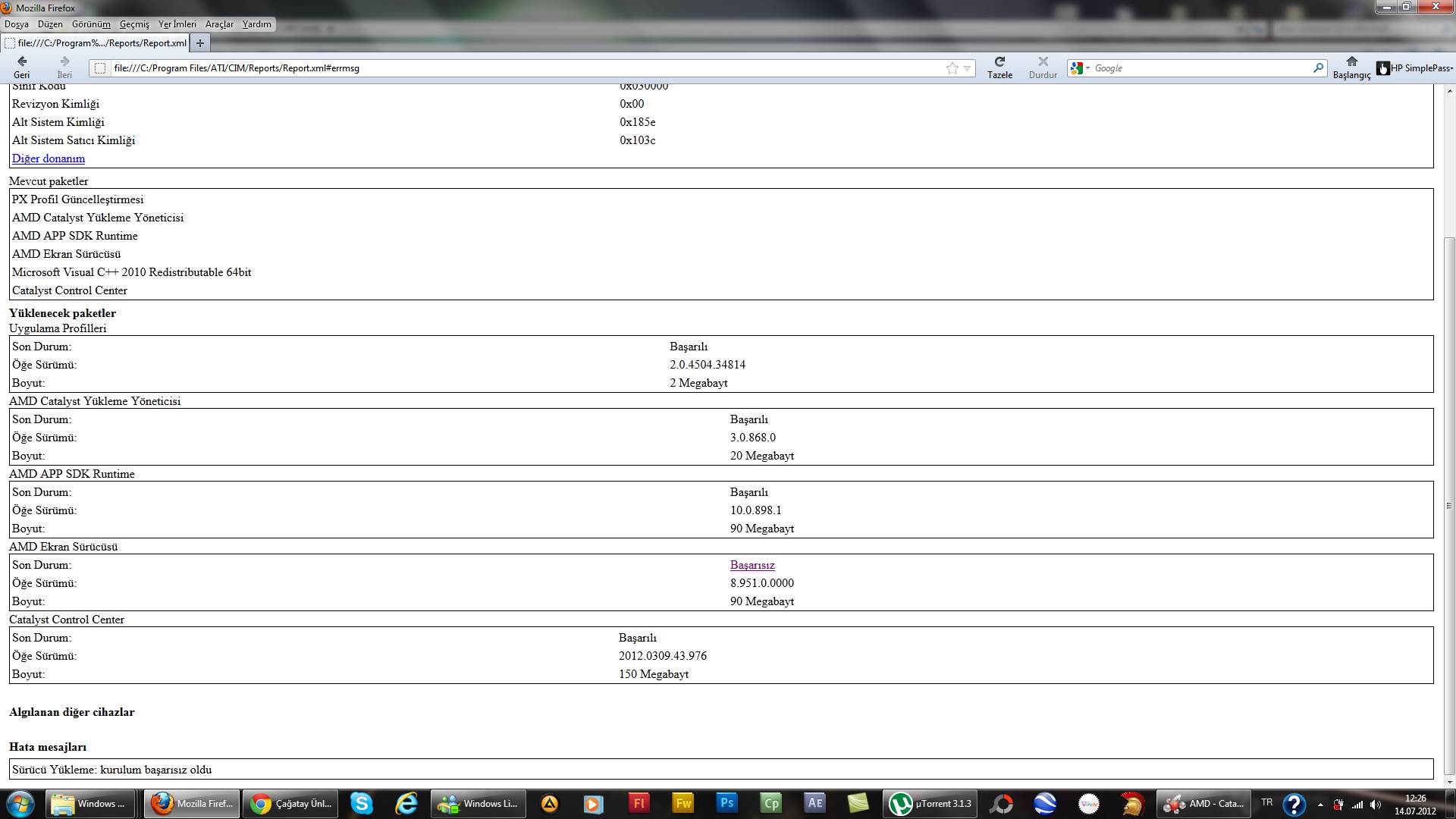Image resolution: width=1456 pixels, height=819 pixels.
Task: Click the '150 Megabayt' size value
Action: click(654, 674)
